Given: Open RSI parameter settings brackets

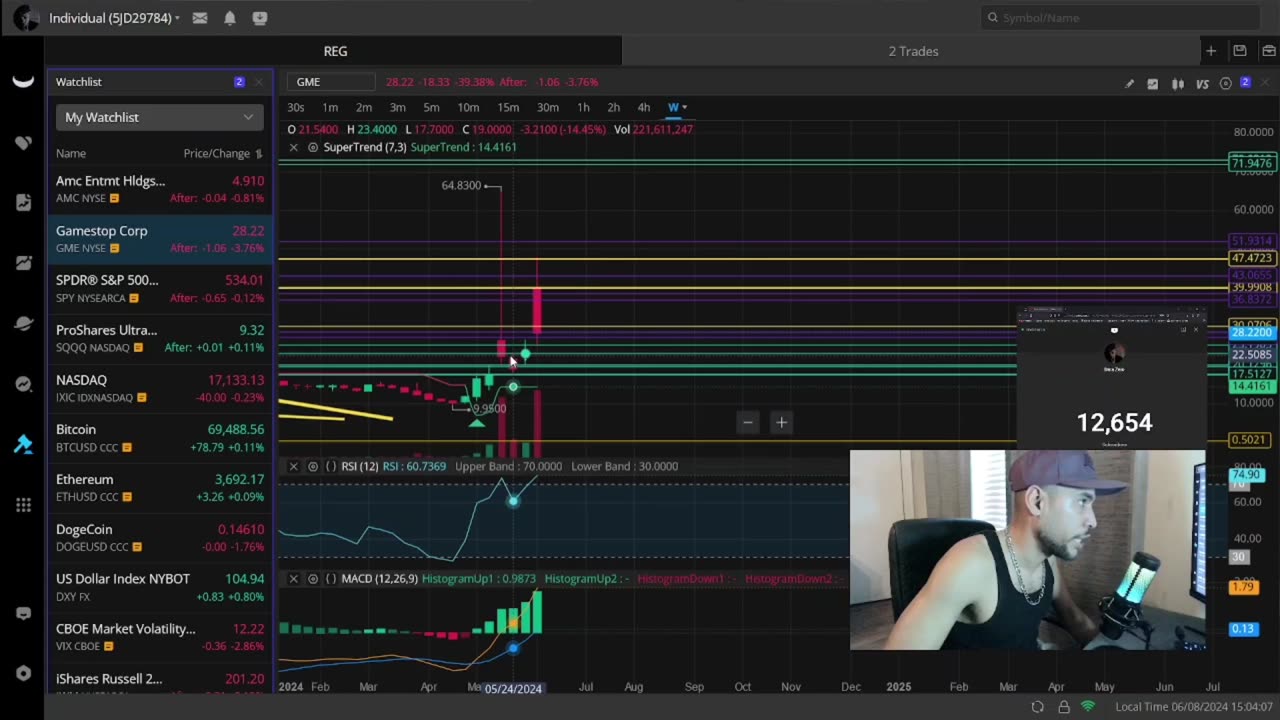Looking at the screenshot, I should pos(331,466).
